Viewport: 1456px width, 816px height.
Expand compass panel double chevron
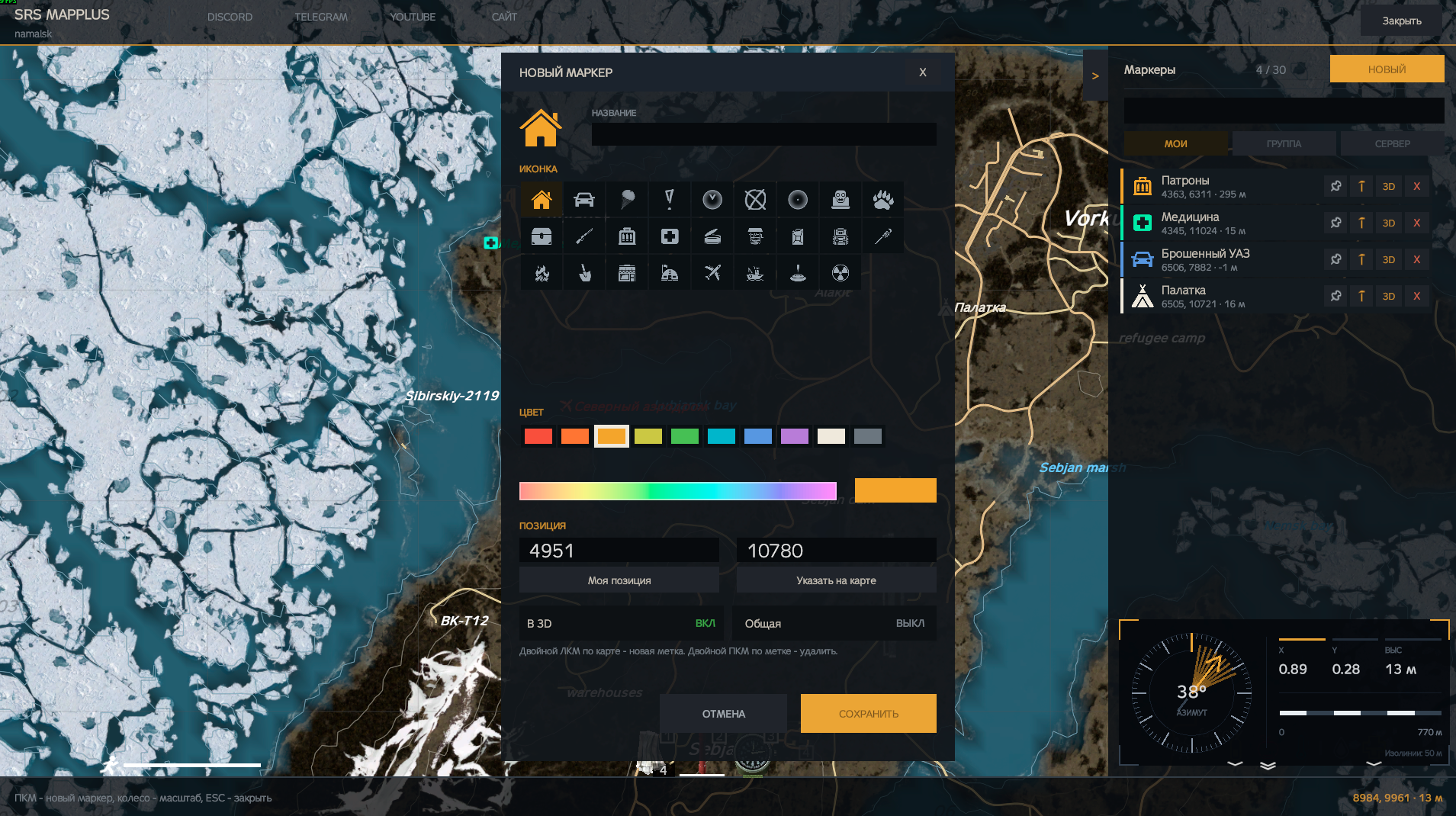click(1268, 766)
